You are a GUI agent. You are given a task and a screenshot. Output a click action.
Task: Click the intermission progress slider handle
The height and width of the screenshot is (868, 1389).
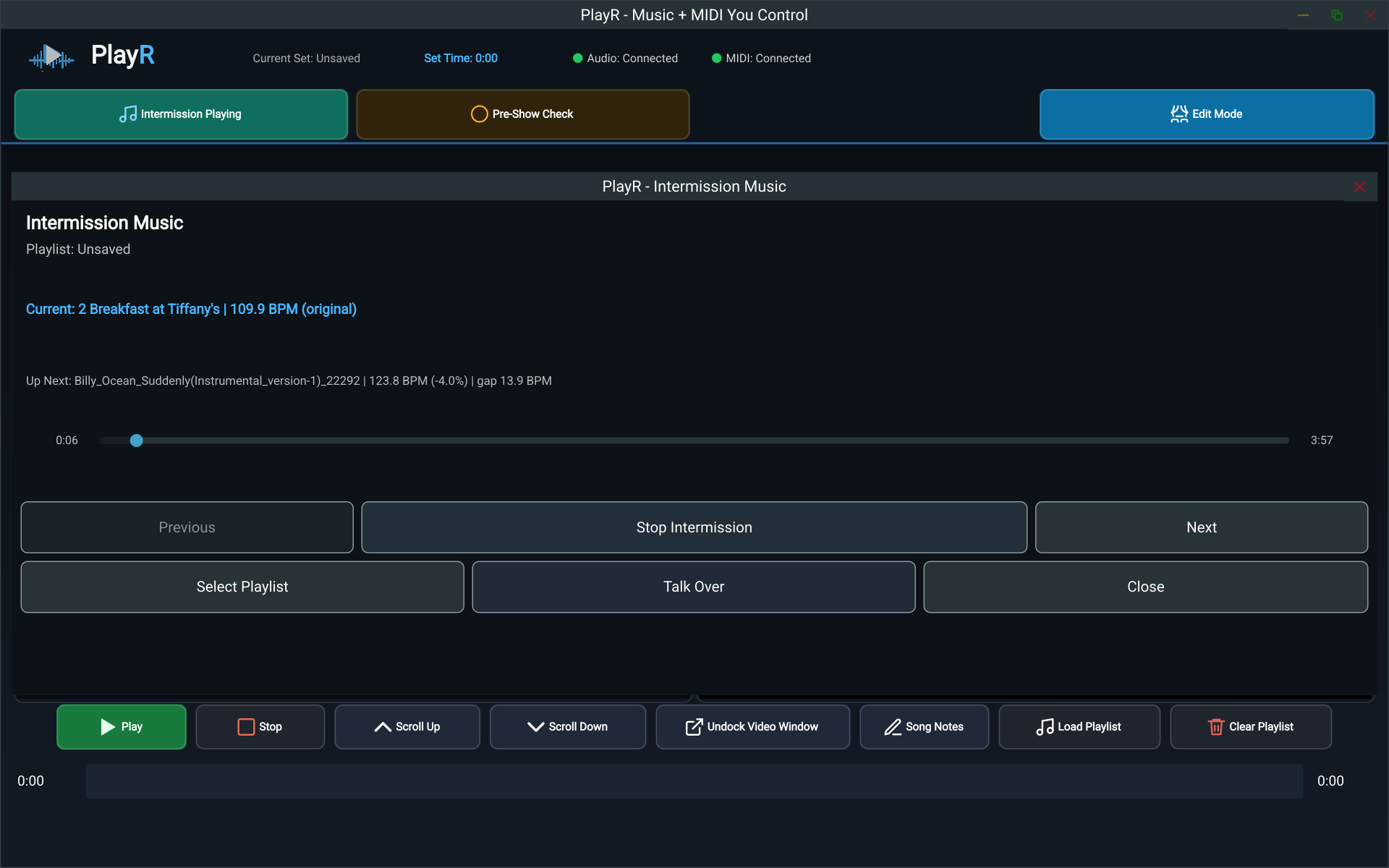tap(136, 441)
